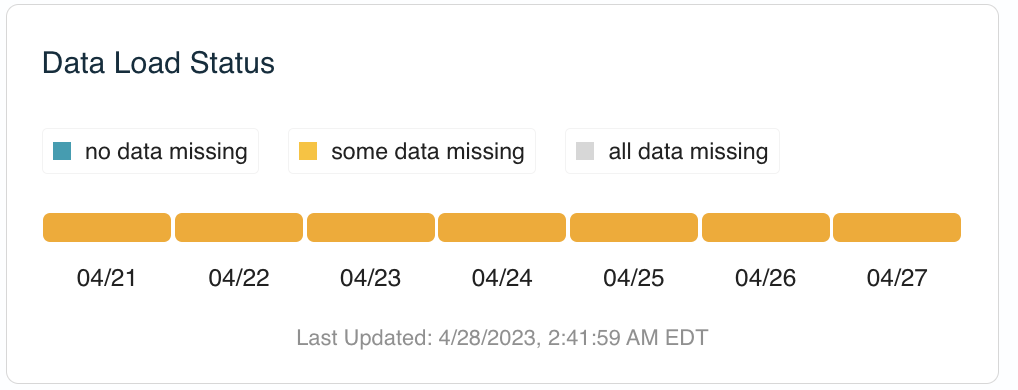Click the teal no data missing swatch

62,151
